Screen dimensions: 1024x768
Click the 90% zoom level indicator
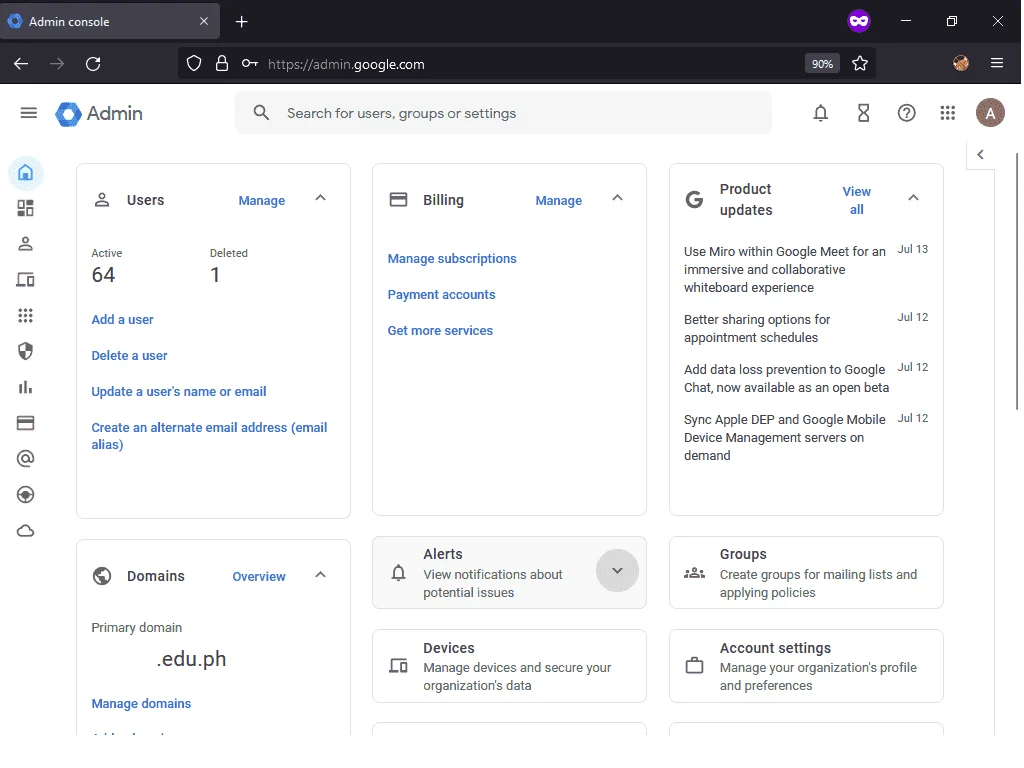pos(822,64)
